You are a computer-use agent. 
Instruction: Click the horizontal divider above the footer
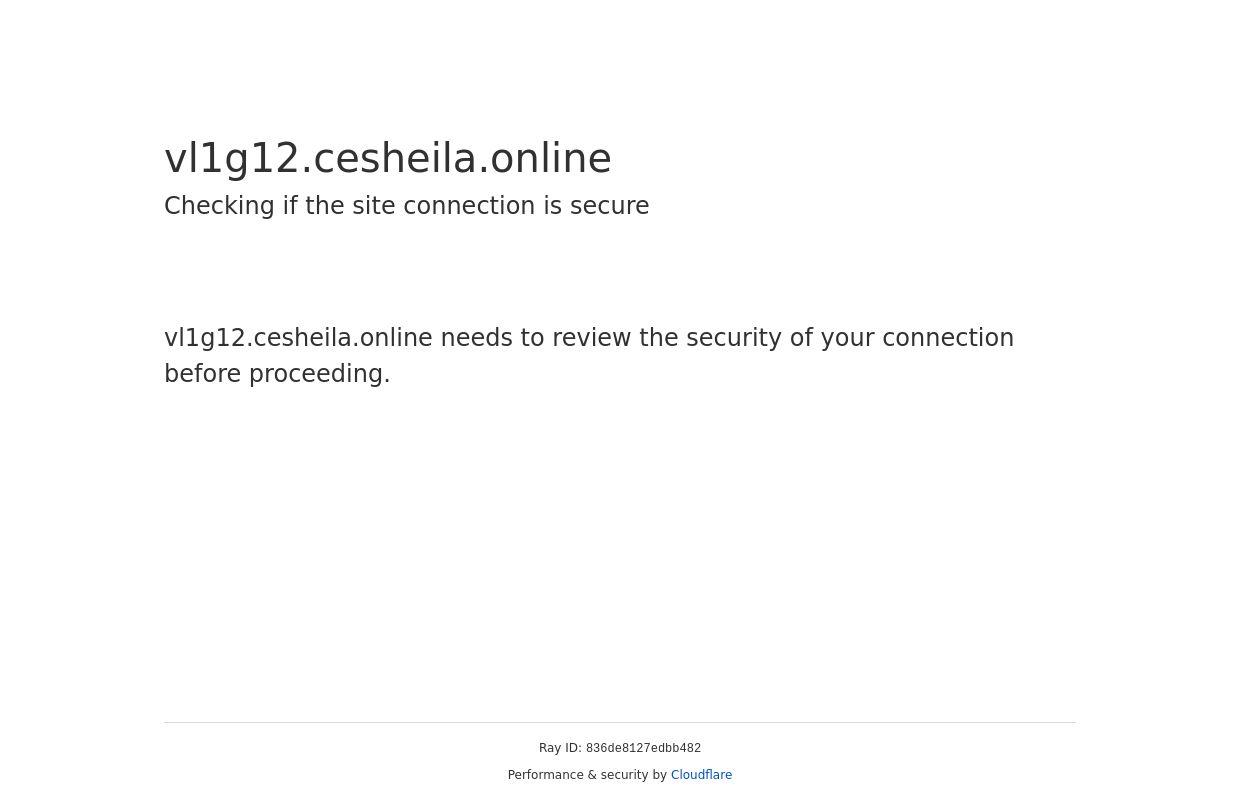coord(620,722)
